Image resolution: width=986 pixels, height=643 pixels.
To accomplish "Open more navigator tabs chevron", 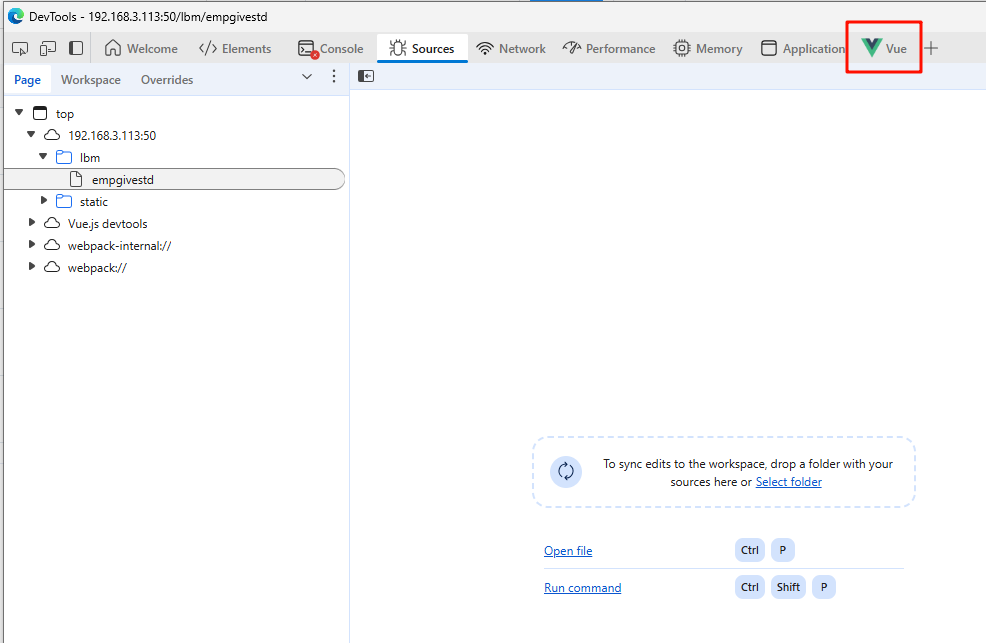I will coord(307,77).
